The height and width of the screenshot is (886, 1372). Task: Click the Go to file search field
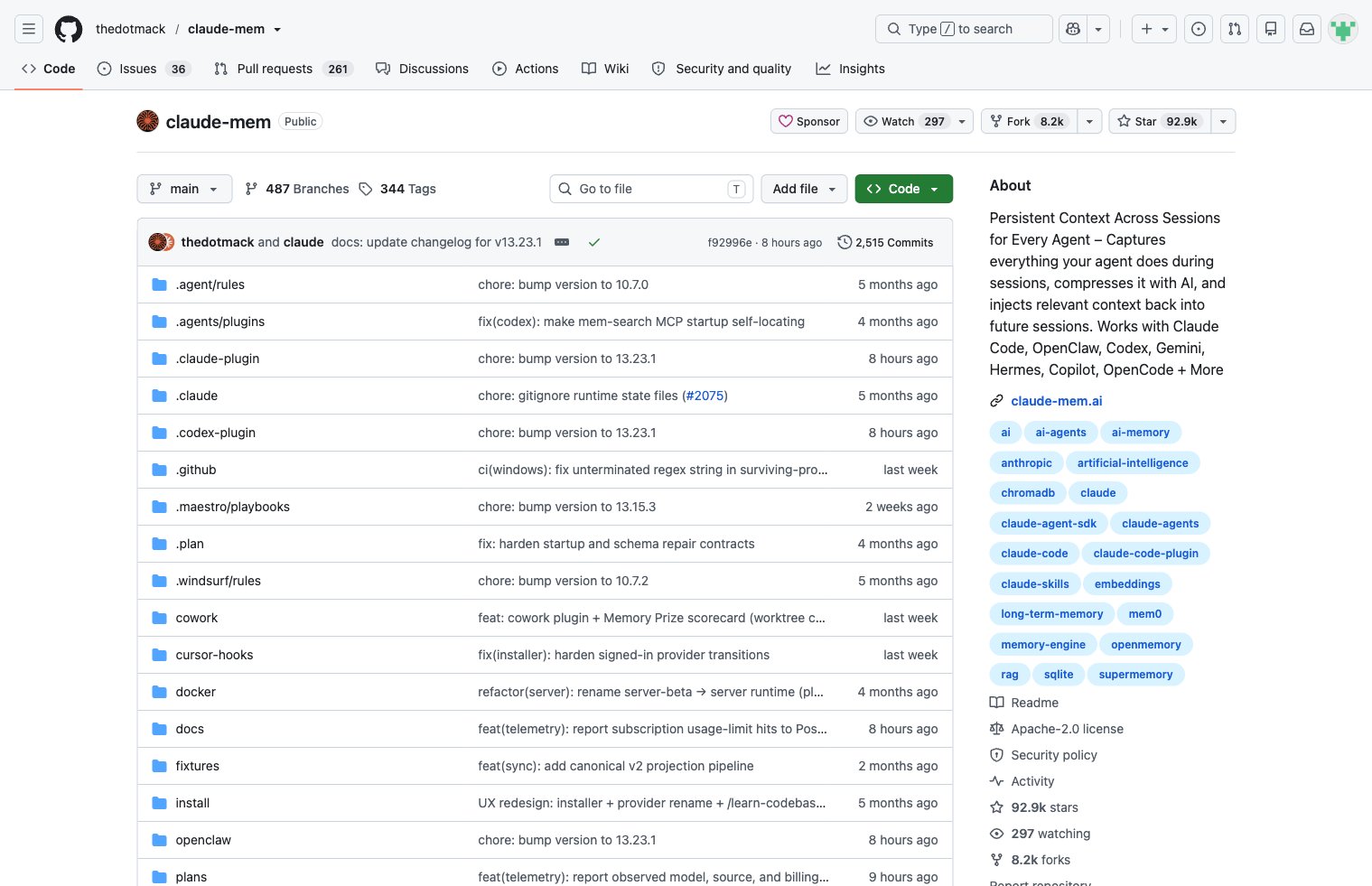(x=651, y=189)
